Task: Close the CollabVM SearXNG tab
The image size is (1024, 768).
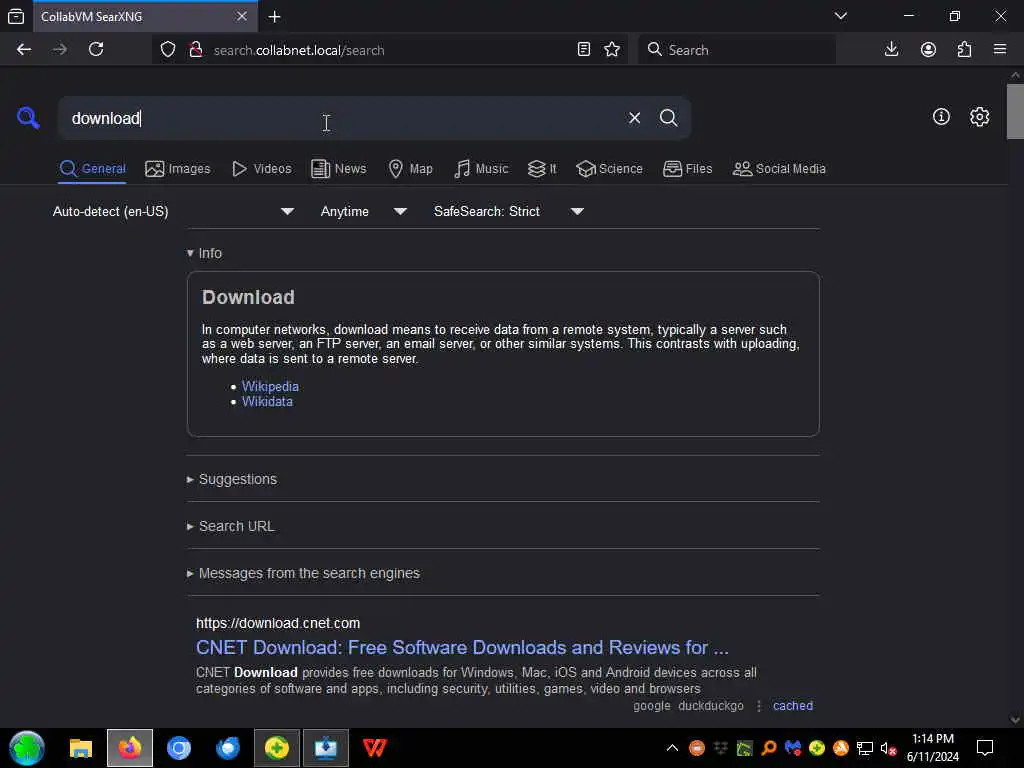Action: pyautogui.click(x=242, y=16)
